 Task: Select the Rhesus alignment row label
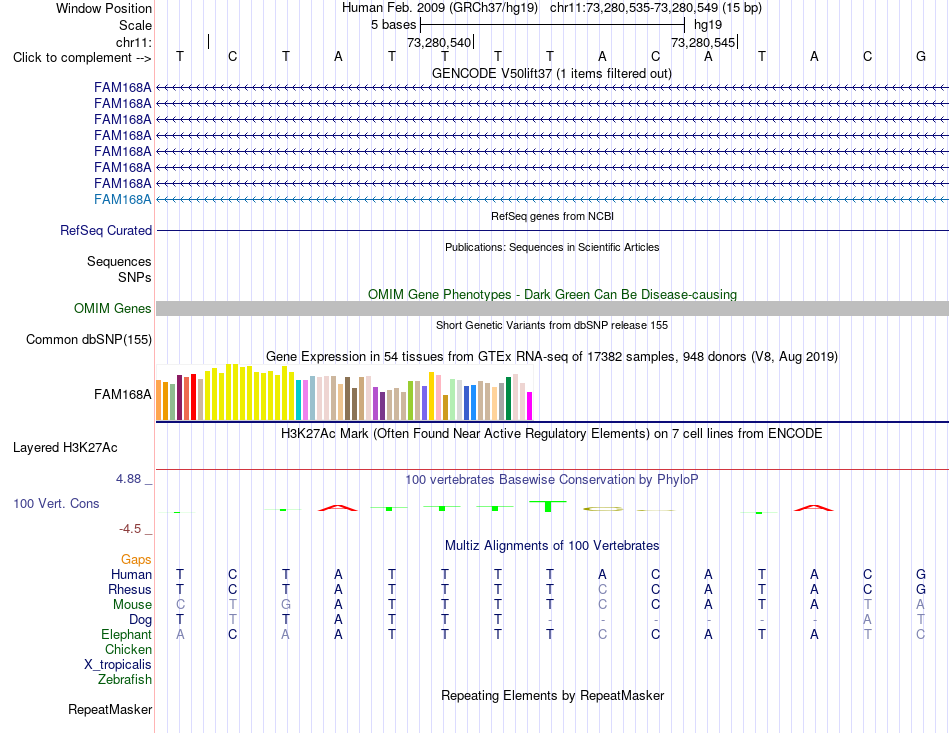pos(130,589)
